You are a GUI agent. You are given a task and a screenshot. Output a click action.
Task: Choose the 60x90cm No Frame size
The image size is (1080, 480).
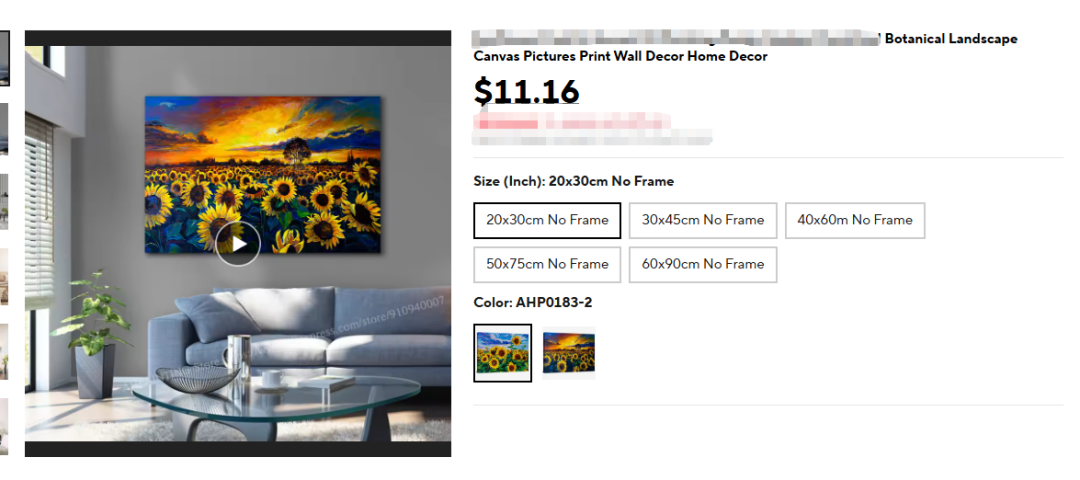703,264
